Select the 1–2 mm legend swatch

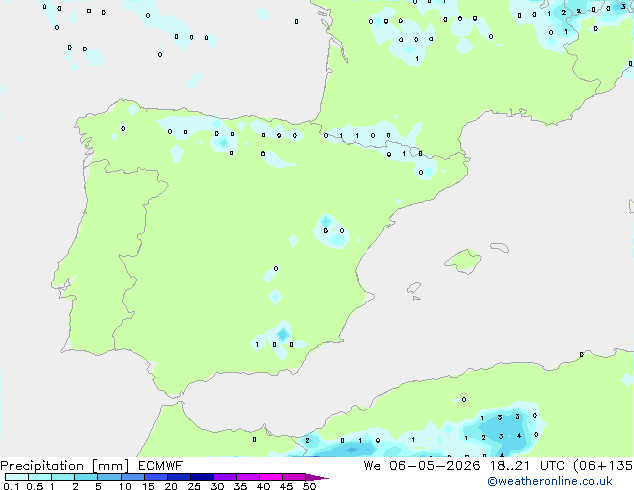click(x=63, y=477)
